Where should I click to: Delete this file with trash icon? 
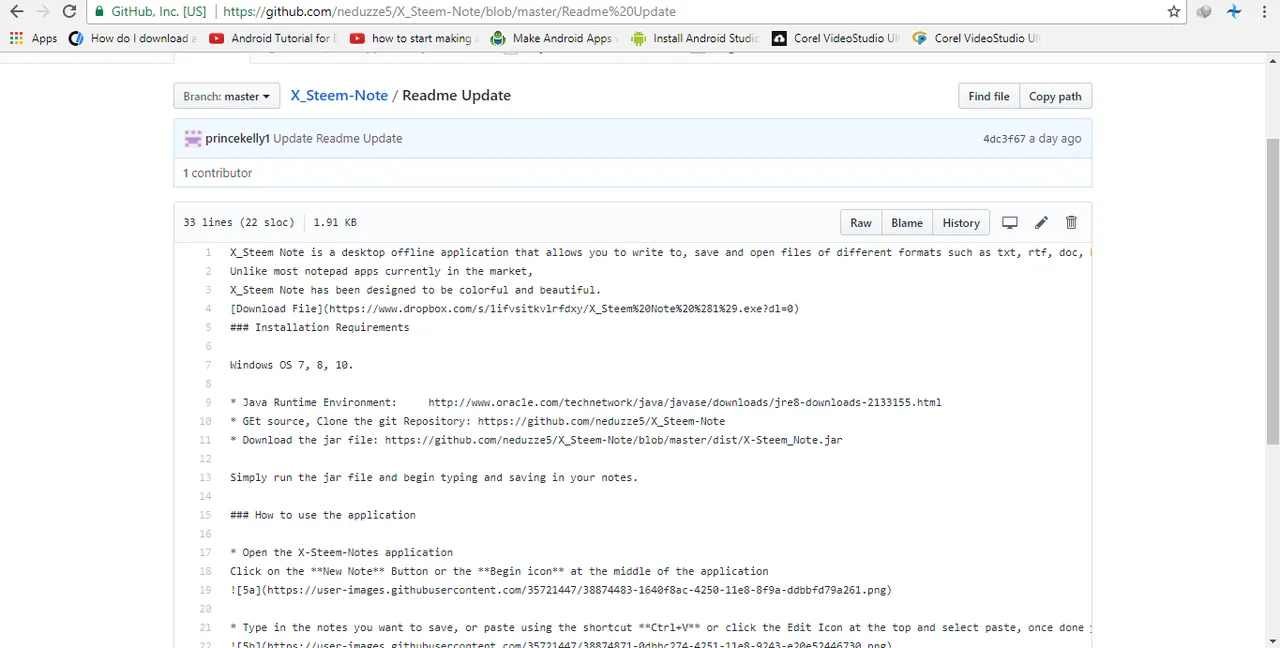tap(1071, 223)
